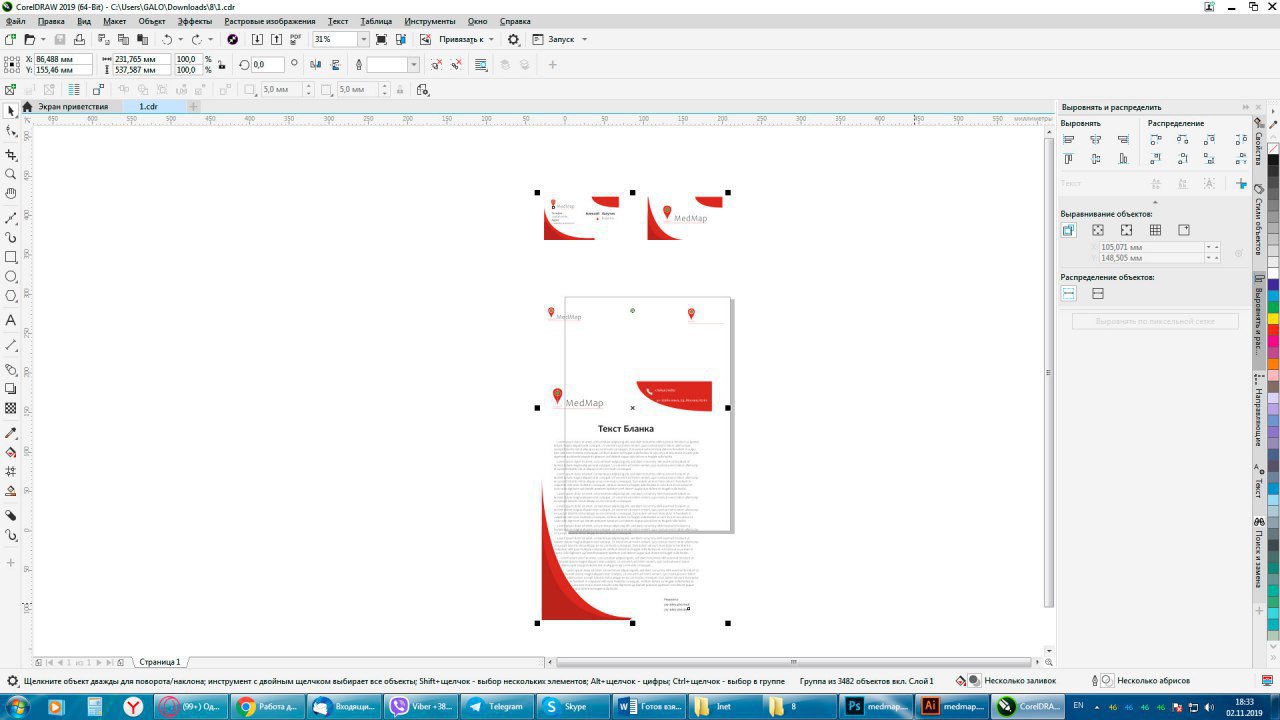Switch to the Экран приветствия tab
This screenshot has width=1280, height=720.
[72, 106]
